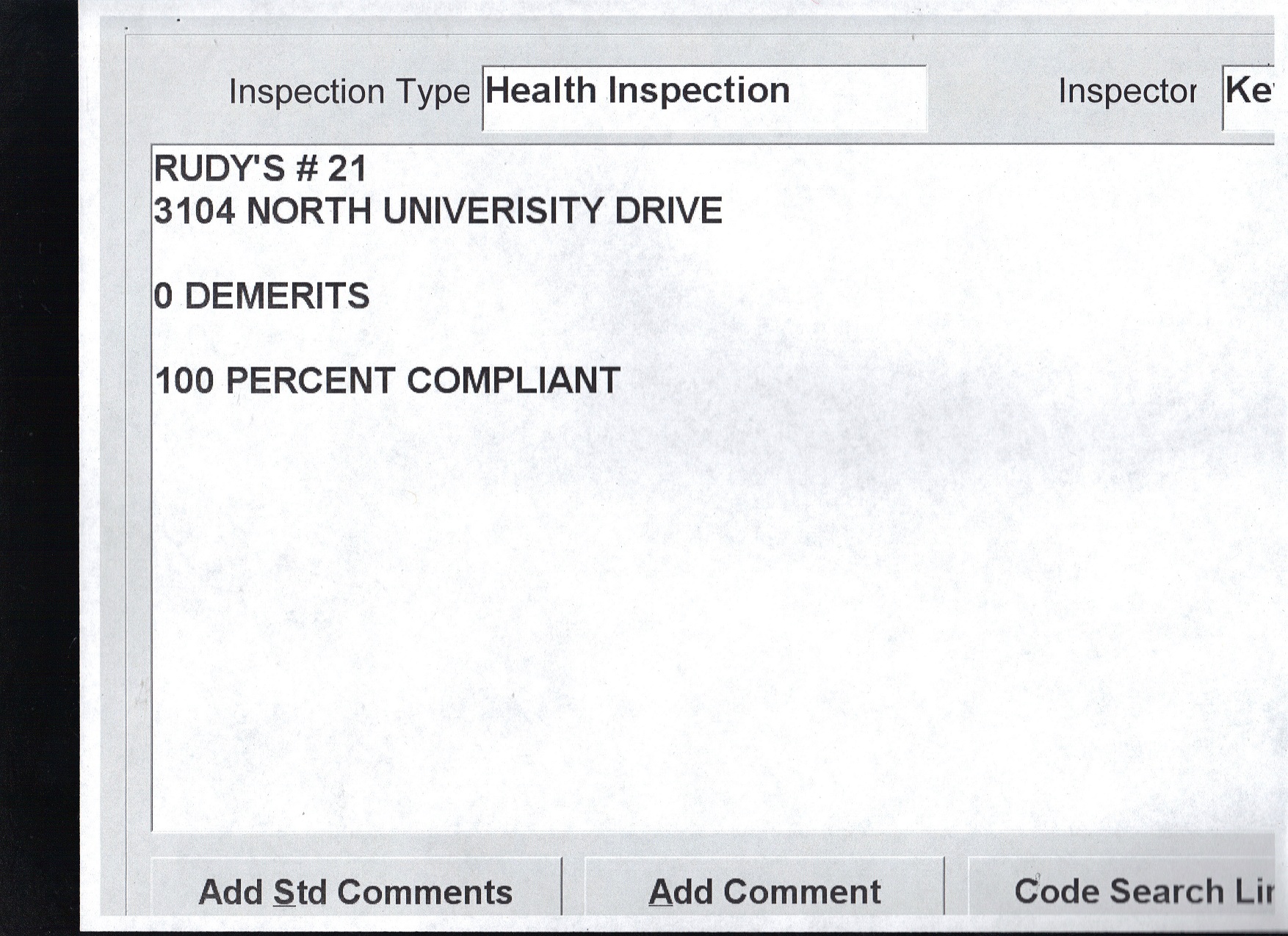Click the word DEMERITS in the comments
This screenshot has height=936, width=1288.
click(277, 297)
